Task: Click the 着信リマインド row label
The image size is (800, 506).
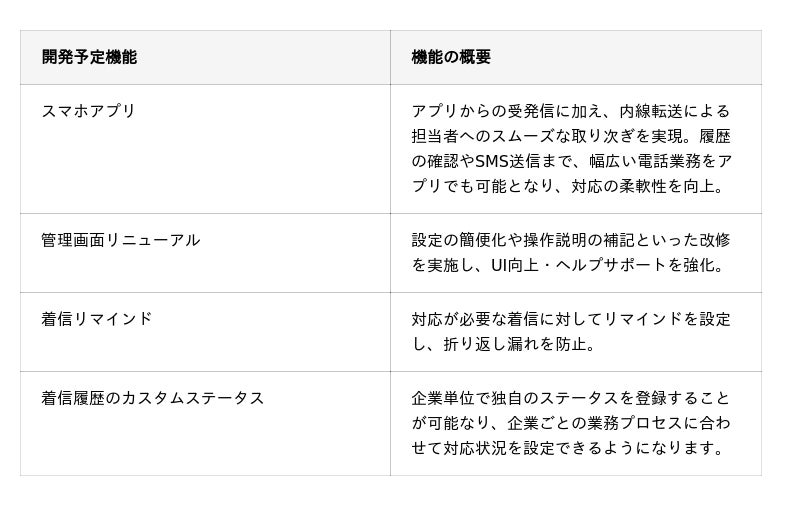Action: [96, 319]
